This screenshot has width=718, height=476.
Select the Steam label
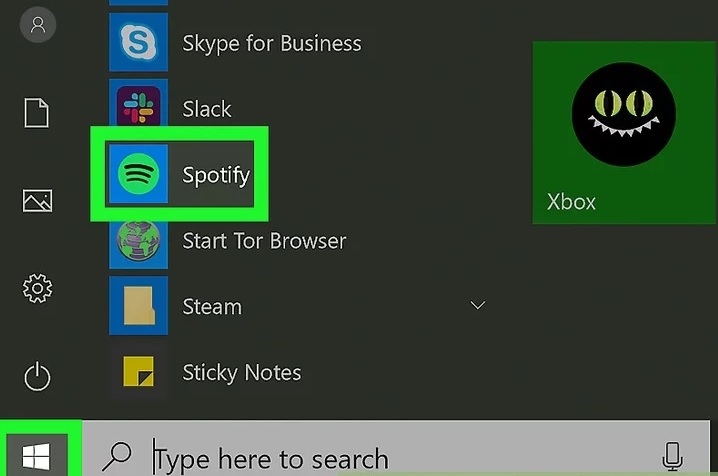[x=212, y=307]
